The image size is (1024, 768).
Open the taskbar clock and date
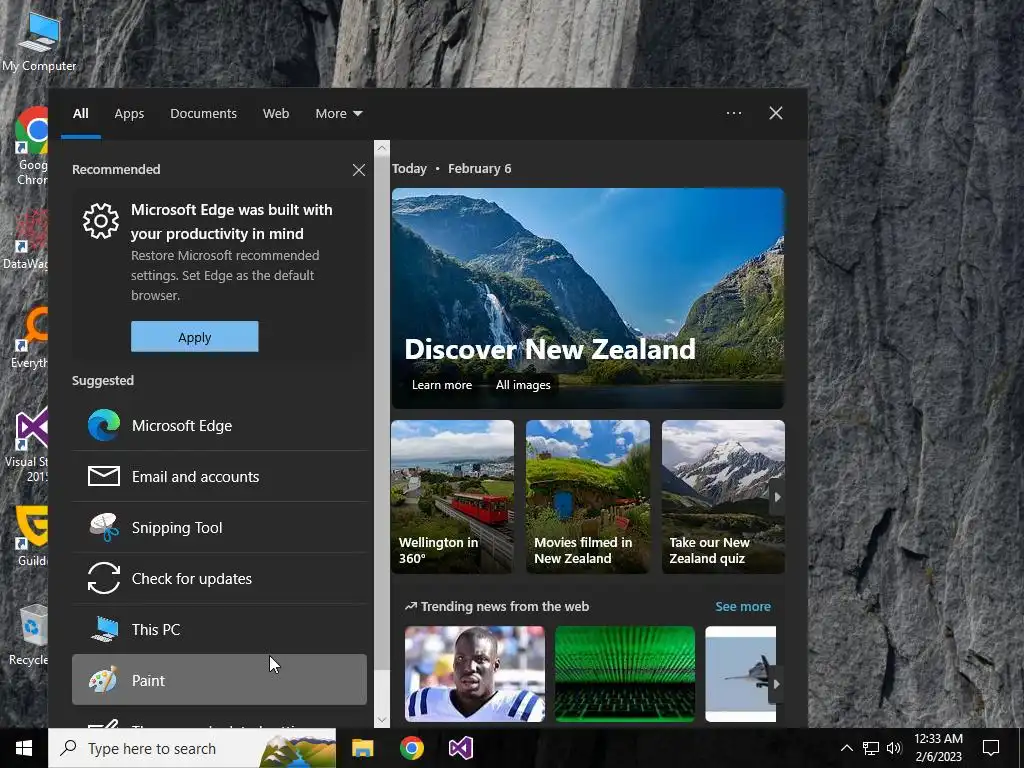[x=938, y=748]
